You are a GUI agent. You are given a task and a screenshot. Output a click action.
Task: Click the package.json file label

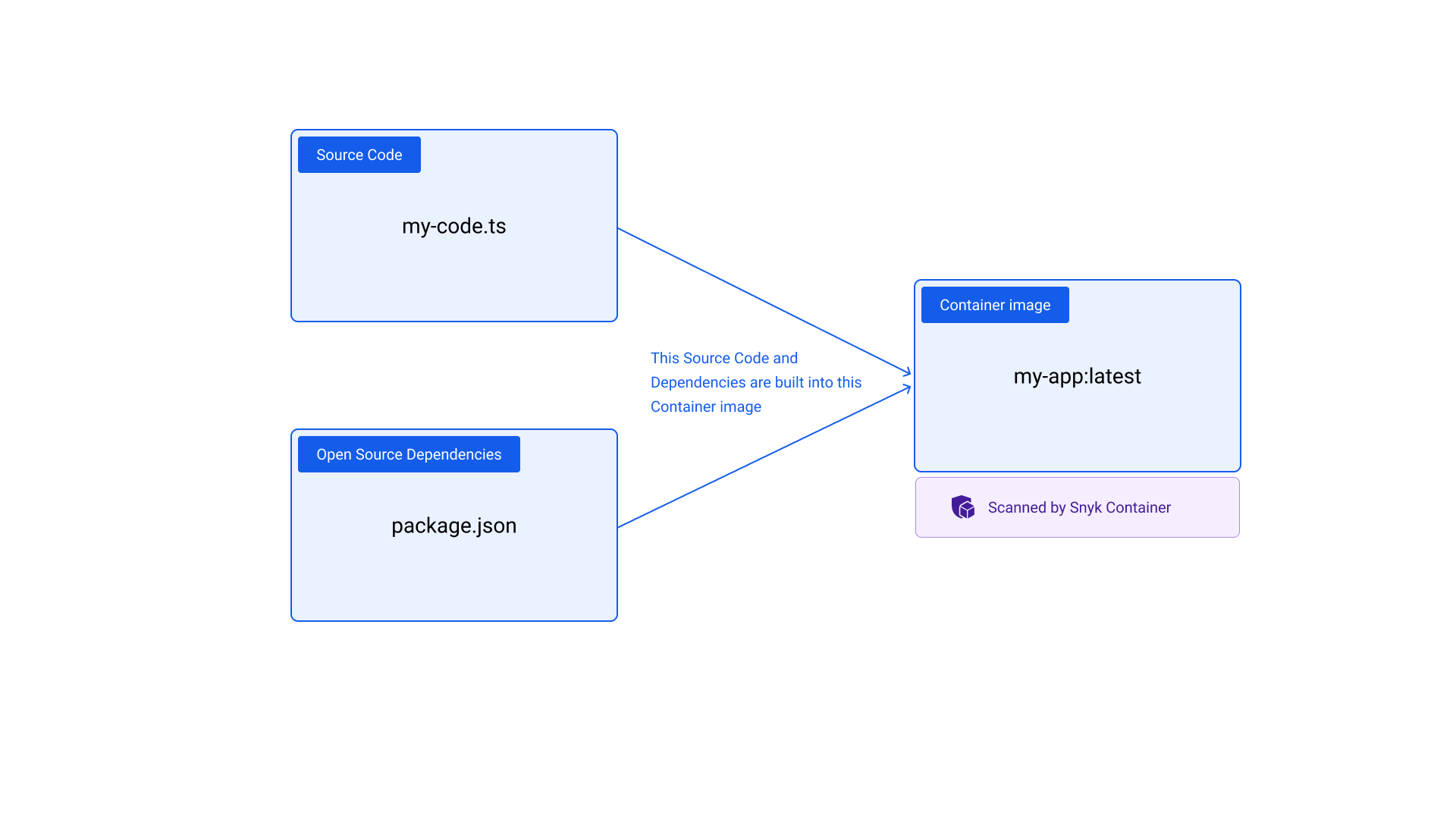click(x=453, y=525)
